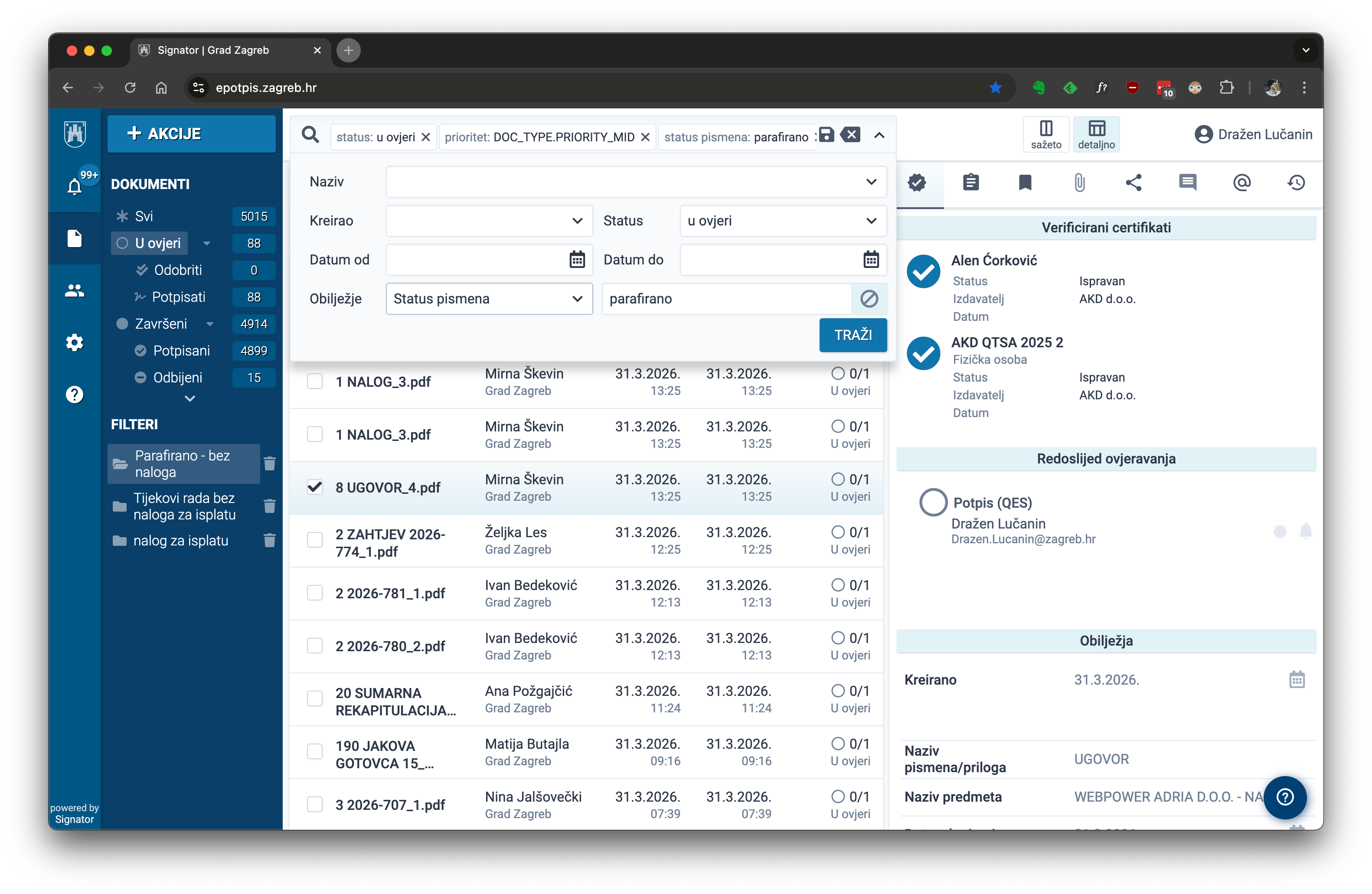Collapse the search filter panel
This screenshot has height=894, width=1372.
879,135
